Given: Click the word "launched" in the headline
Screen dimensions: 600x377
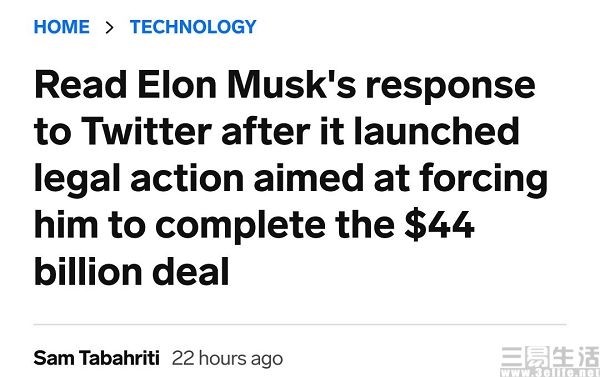Looking at the screenshot, I should coord(437,131).
